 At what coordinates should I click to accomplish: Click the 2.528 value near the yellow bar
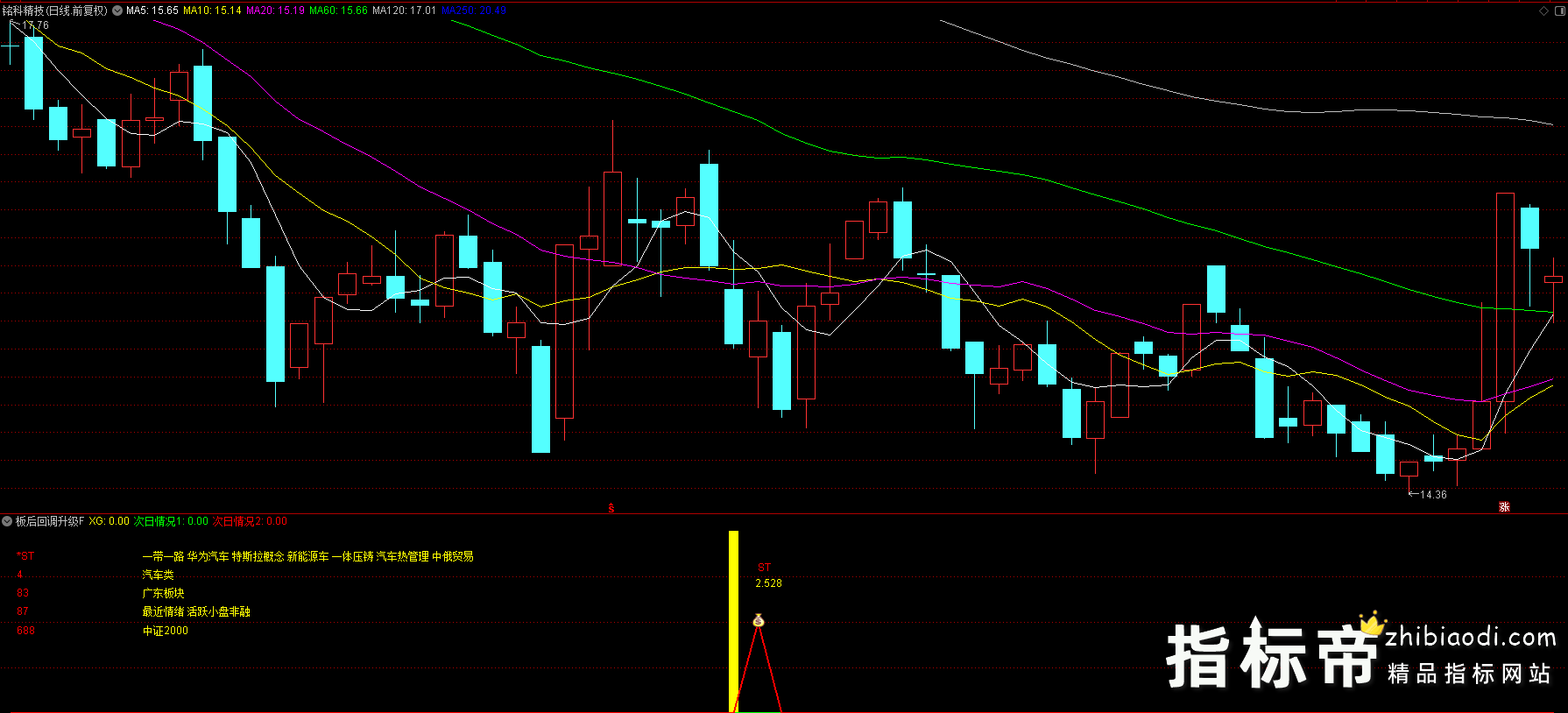pos(768,583)
